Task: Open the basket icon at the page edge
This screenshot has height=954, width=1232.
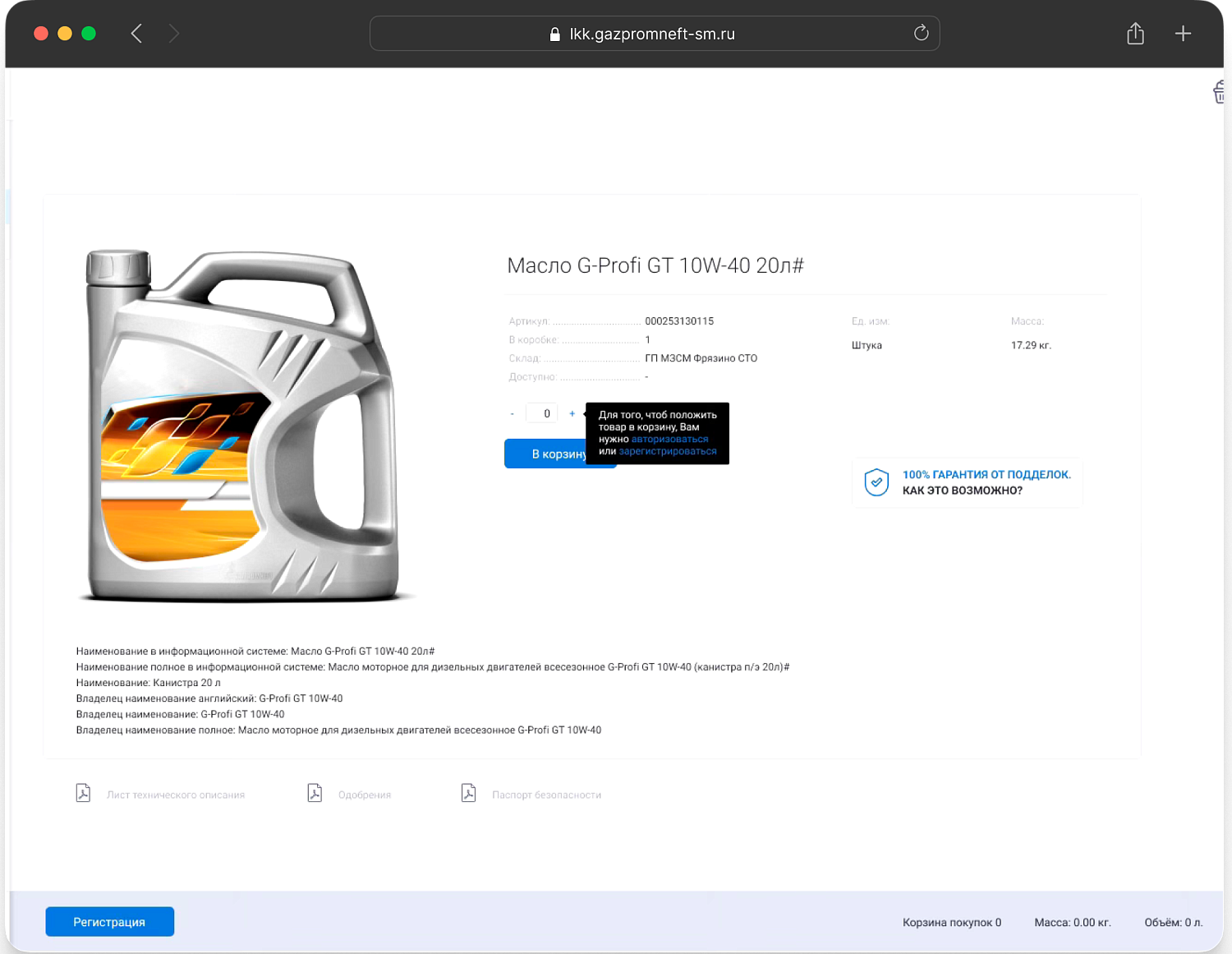Action: tap(1220, 92)
